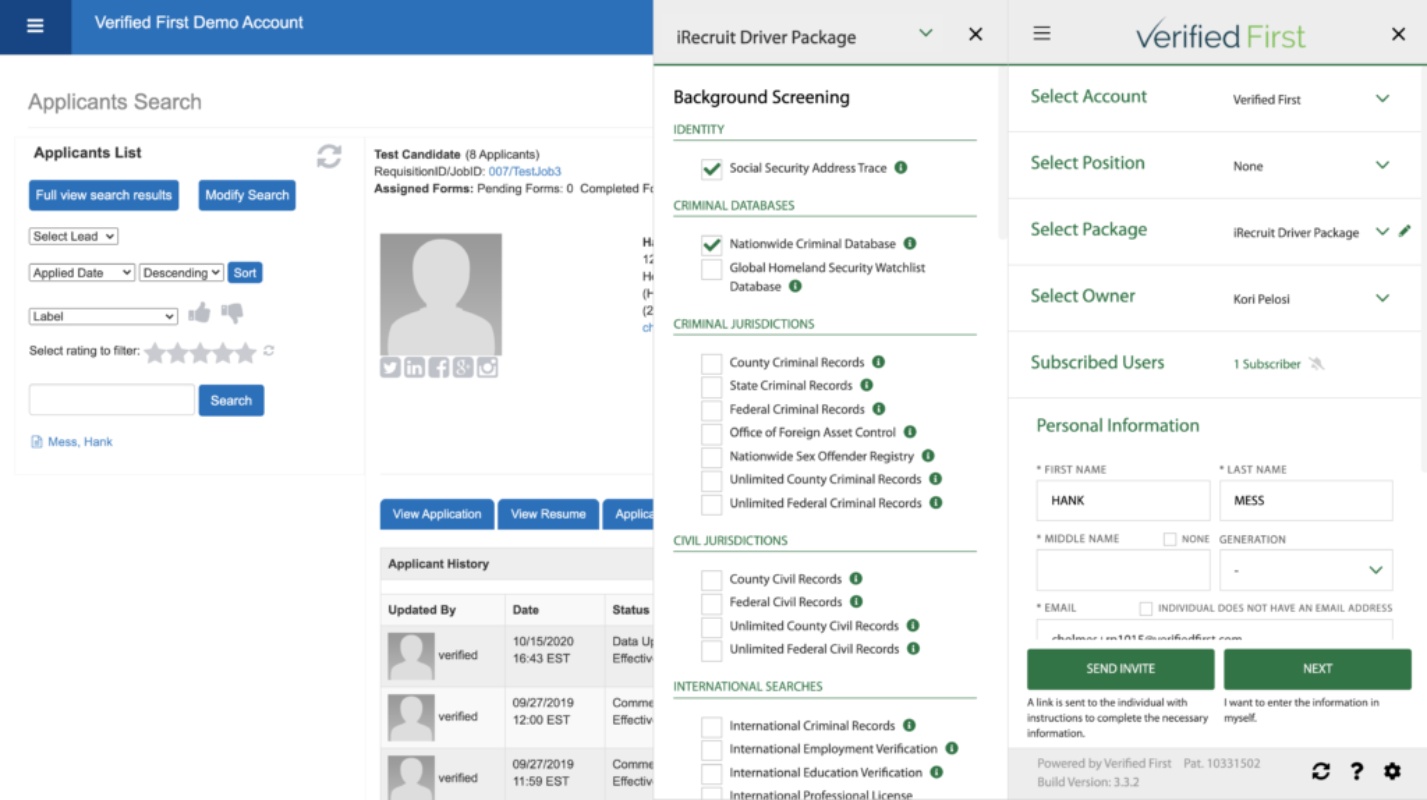Show info for International Employment Verification
1427x800 pixels.
tap(952, 748)
